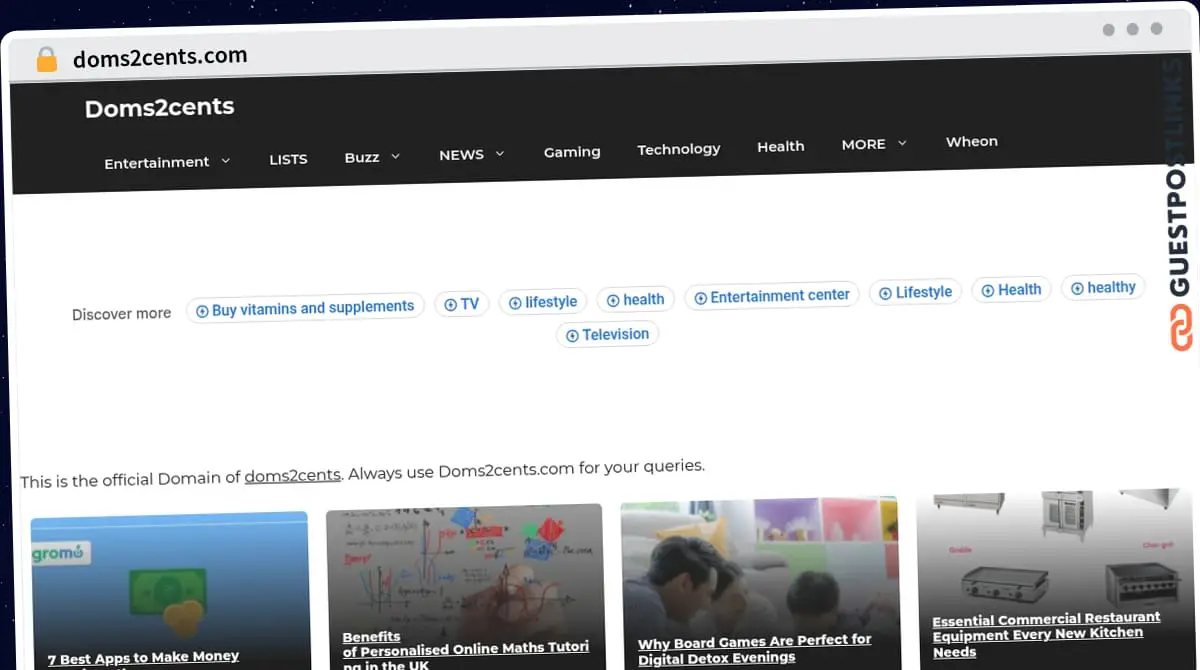The width and height of the screenshot is (1200, 670).
Task: Expand the Entertainment dropdown menu
Action: click(x=157, y=161)
